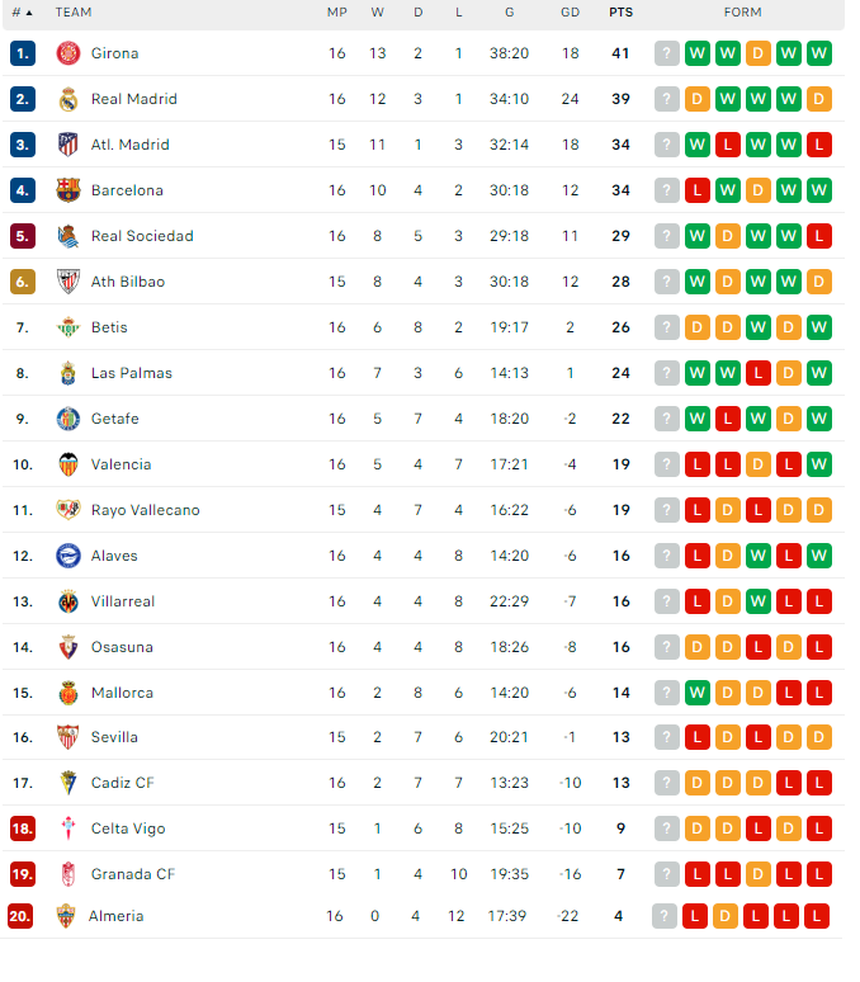Sort standings by PTS column header

pyautogui.click(x=620, y=13)
